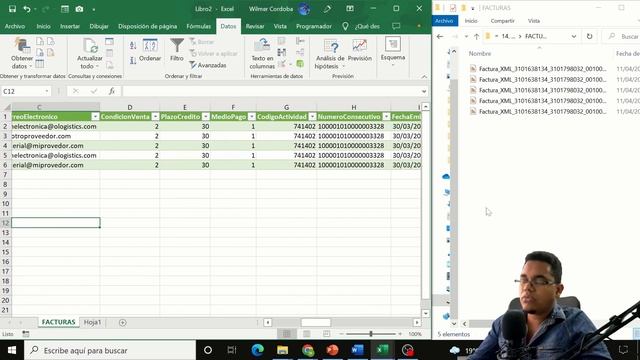The image size is (640, 360).
Task: Open PlazoCredito column filter dropdown
Action: pos(206,117)
